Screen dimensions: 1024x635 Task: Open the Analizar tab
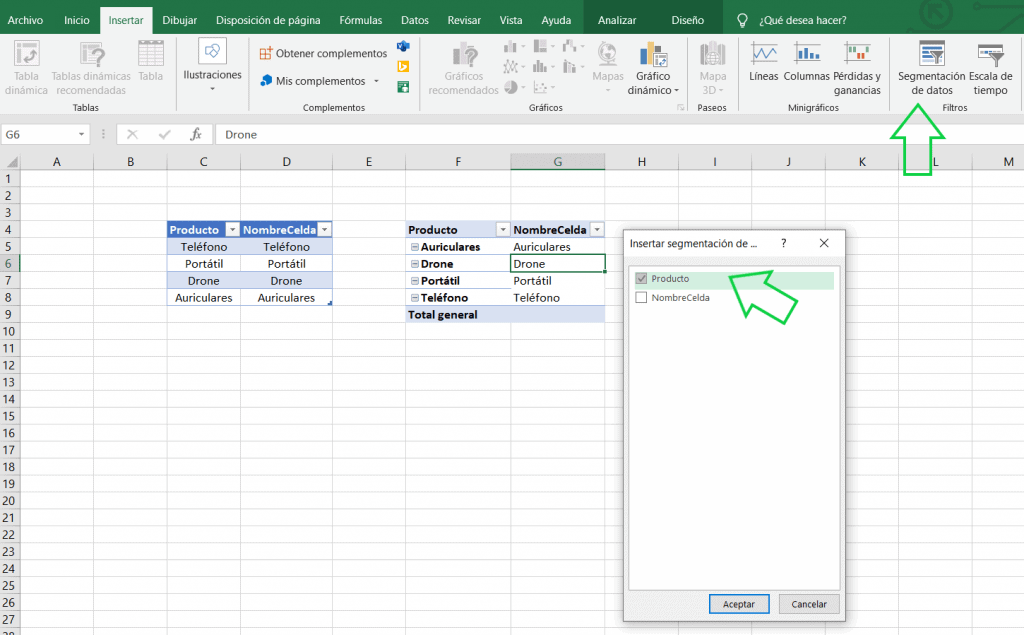coord(616,20)
